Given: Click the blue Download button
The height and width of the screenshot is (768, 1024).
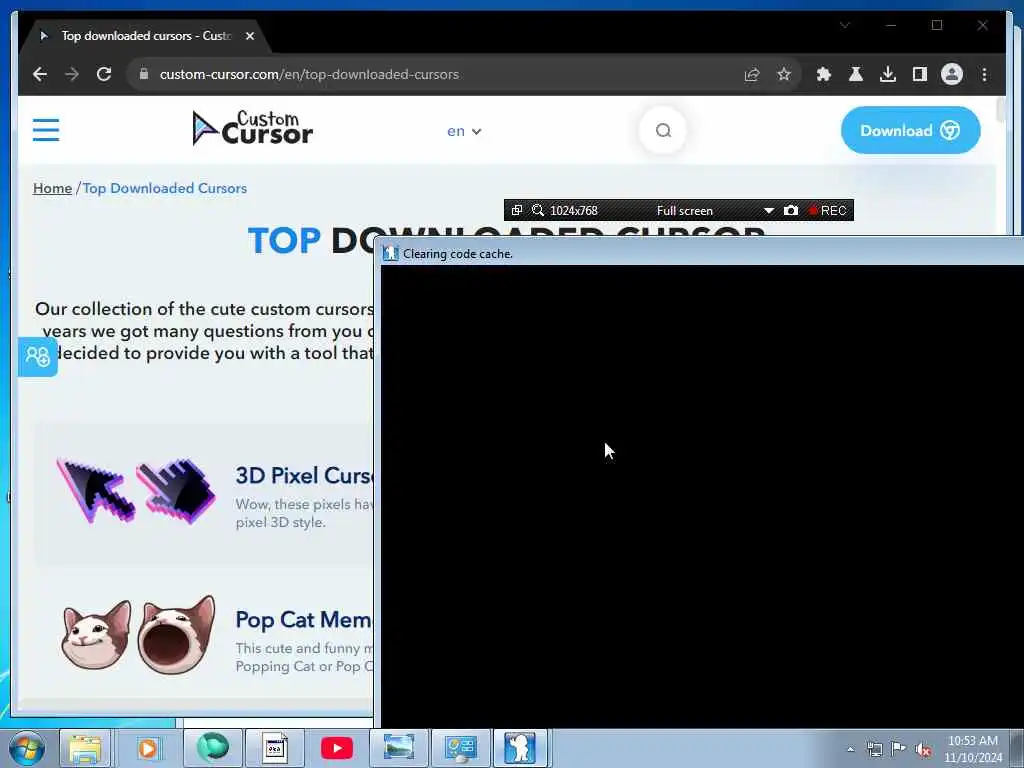Looking at the screenshot, I should coord(910,131).
